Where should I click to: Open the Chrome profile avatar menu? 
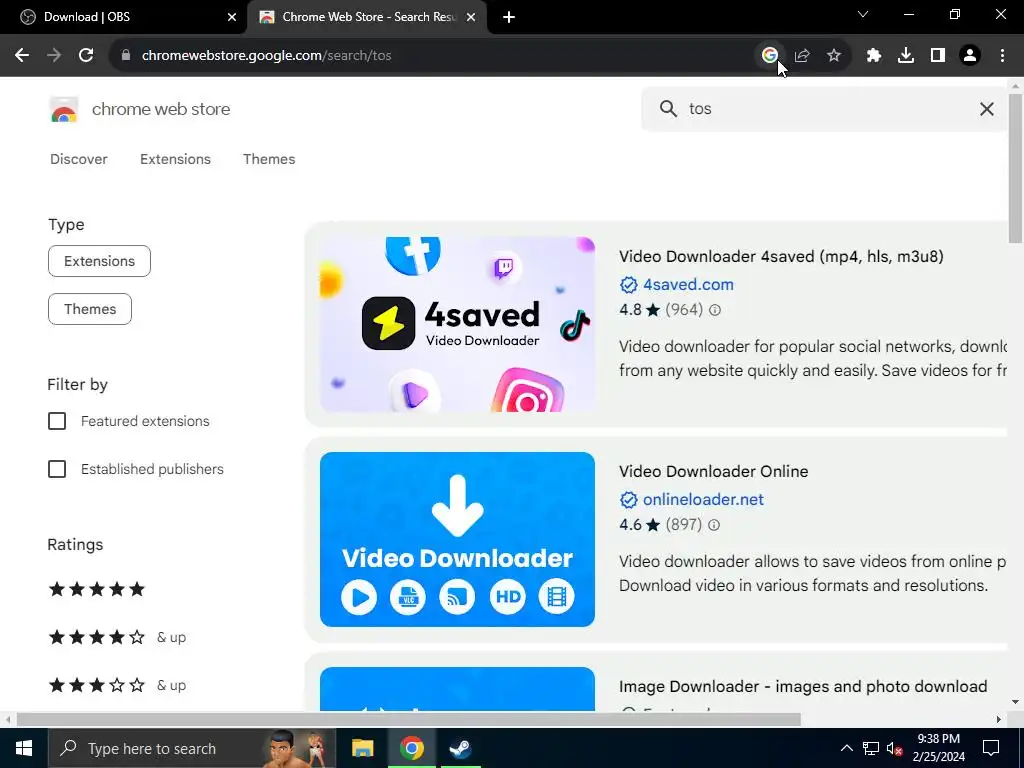pos(970,56)
